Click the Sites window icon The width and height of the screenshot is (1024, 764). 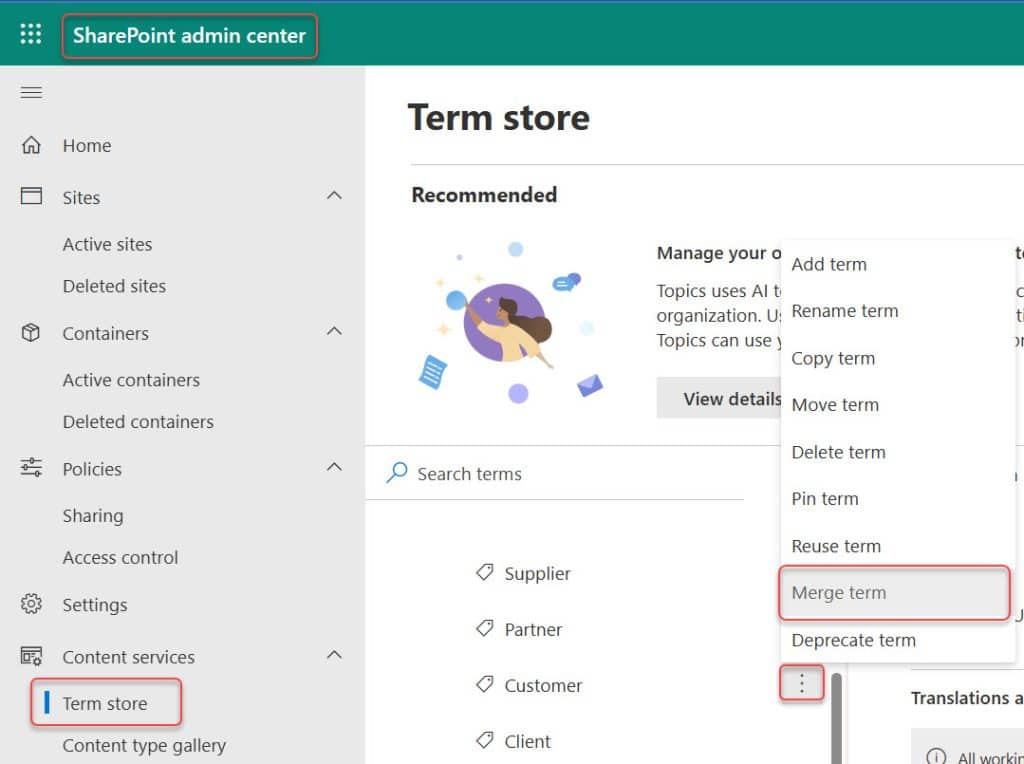31,196
